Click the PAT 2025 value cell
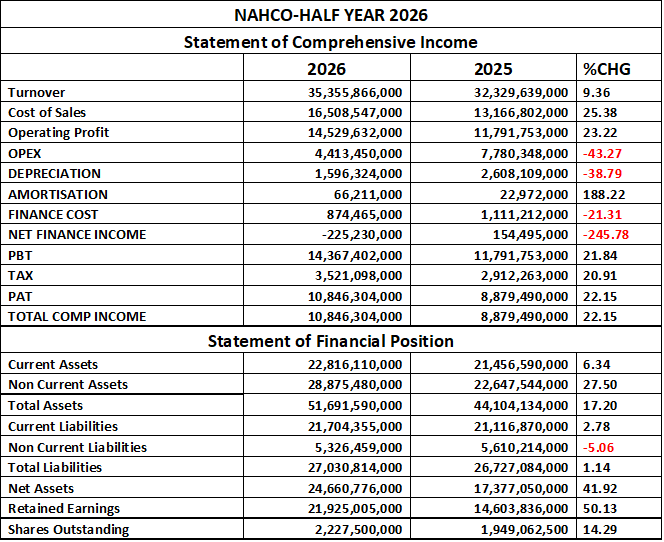664x542 pixels. click(493, 296)
